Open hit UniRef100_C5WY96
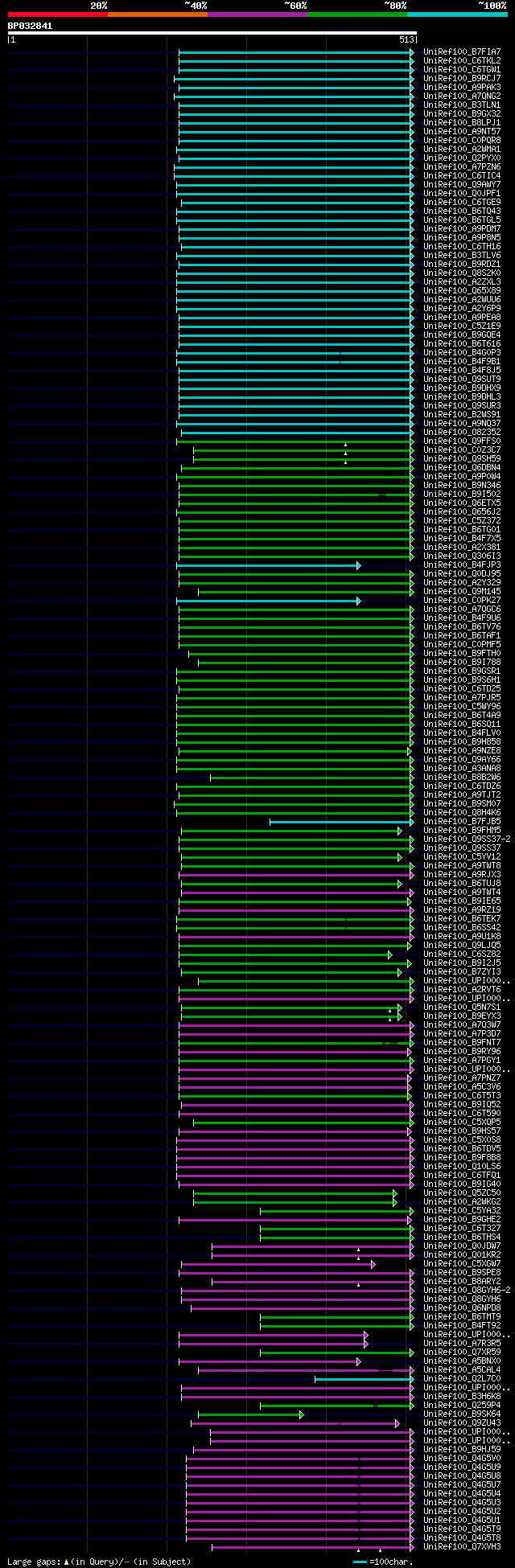This screenshot has width=515, height=1568. tap(462, 706)
